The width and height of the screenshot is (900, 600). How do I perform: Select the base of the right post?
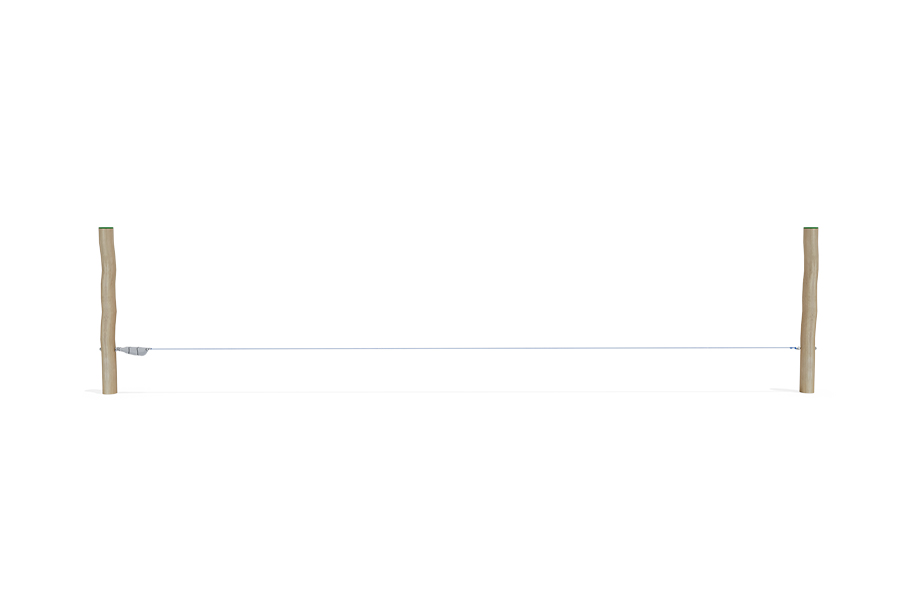(807, 387)
